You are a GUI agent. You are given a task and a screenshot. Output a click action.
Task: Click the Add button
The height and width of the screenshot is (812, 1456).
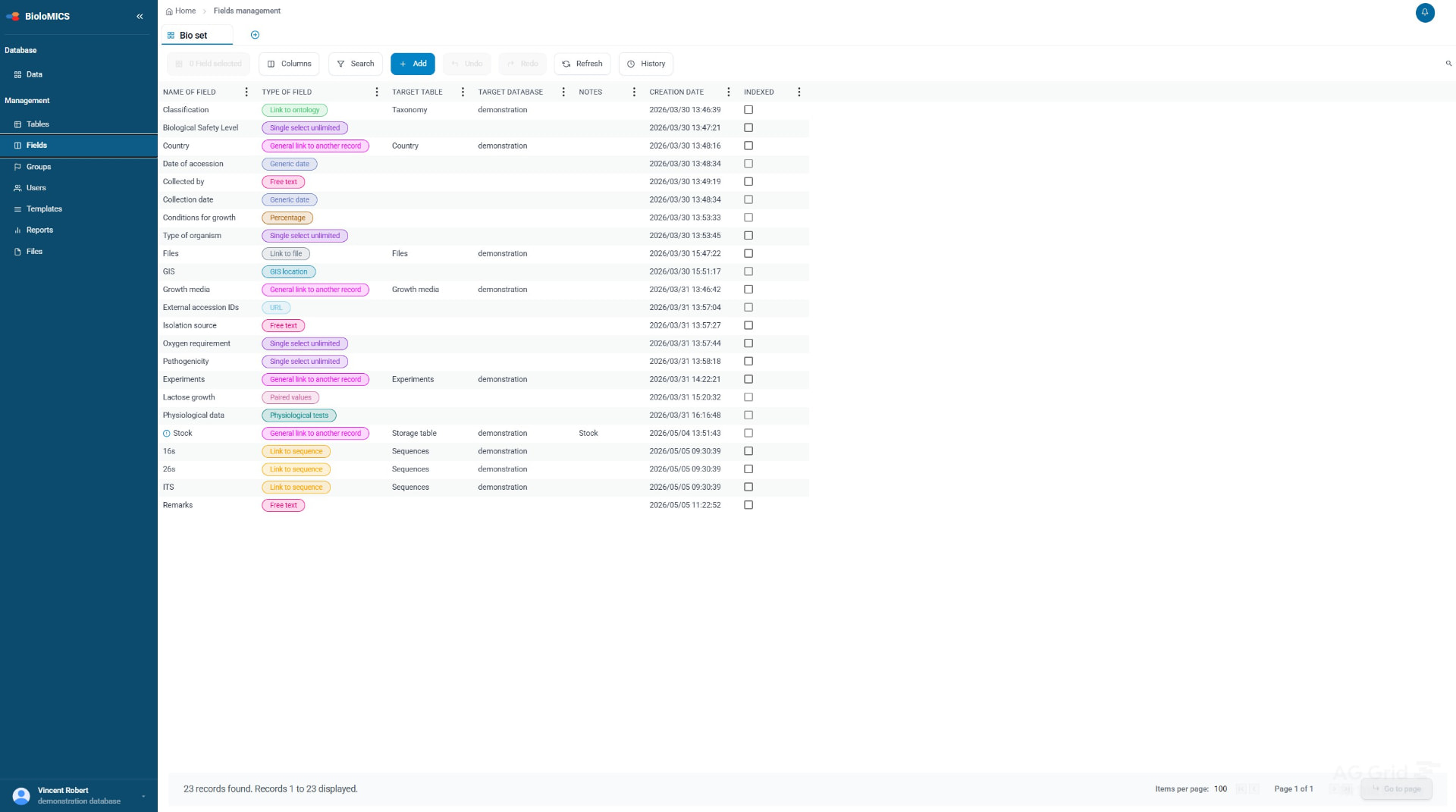(413, 64)
